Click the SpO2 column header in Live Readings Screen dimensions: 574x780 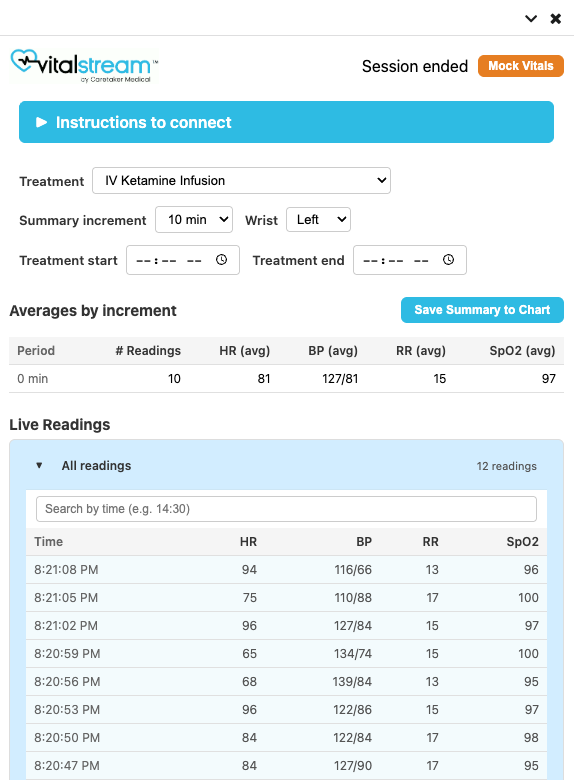coord(522,542)
